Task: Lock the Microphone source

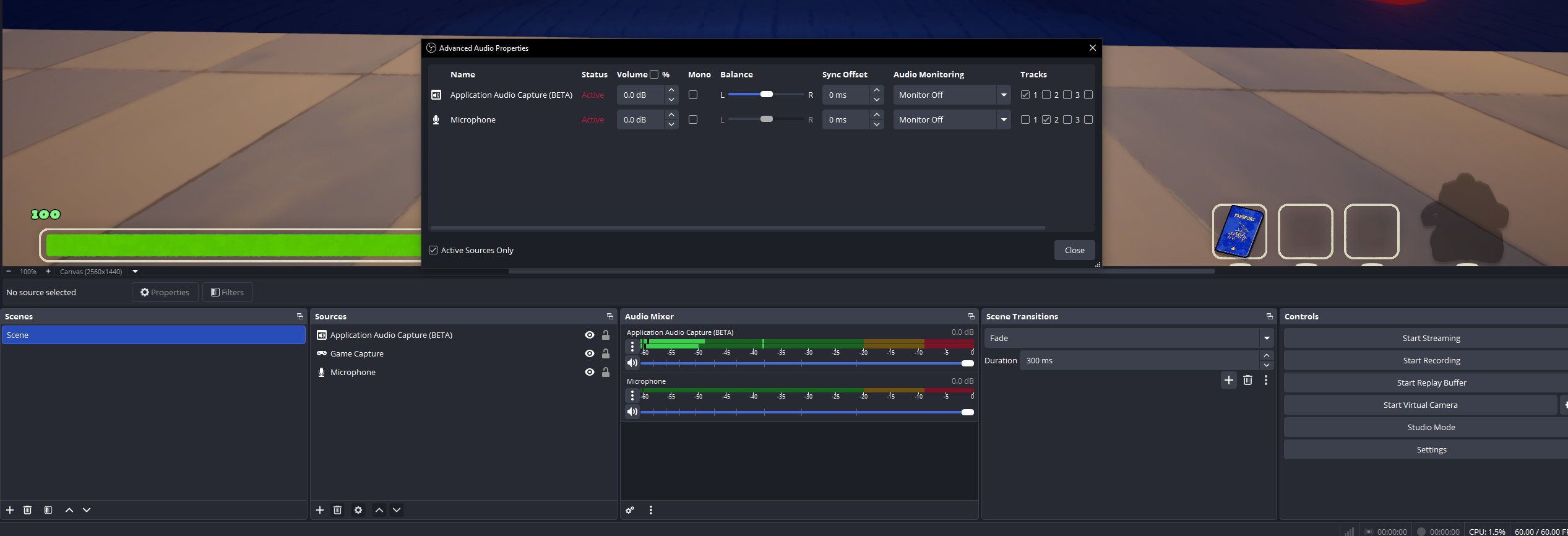Action: [x=606, y=372]
